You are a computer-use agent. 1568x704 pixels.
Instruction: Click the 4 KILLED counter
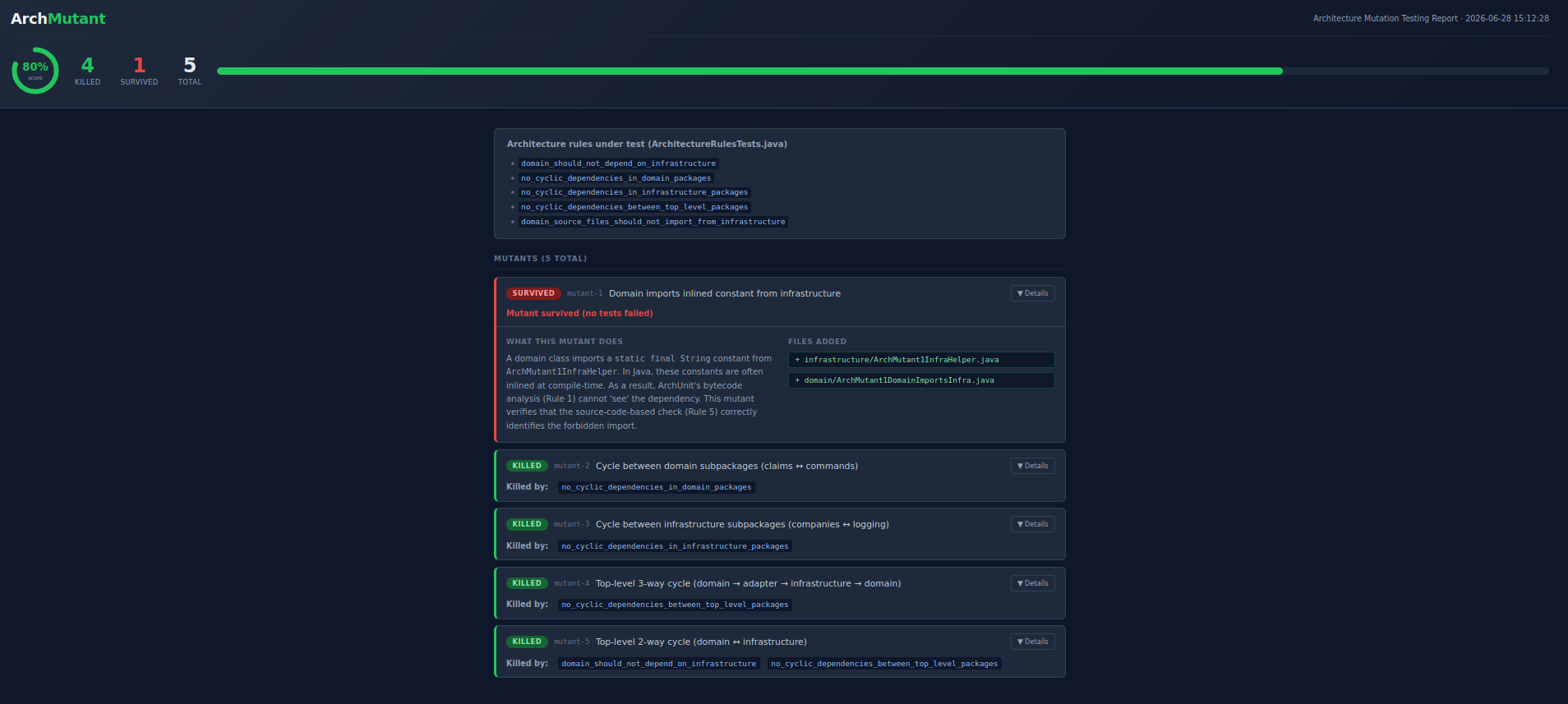click(x=88, y=71)
